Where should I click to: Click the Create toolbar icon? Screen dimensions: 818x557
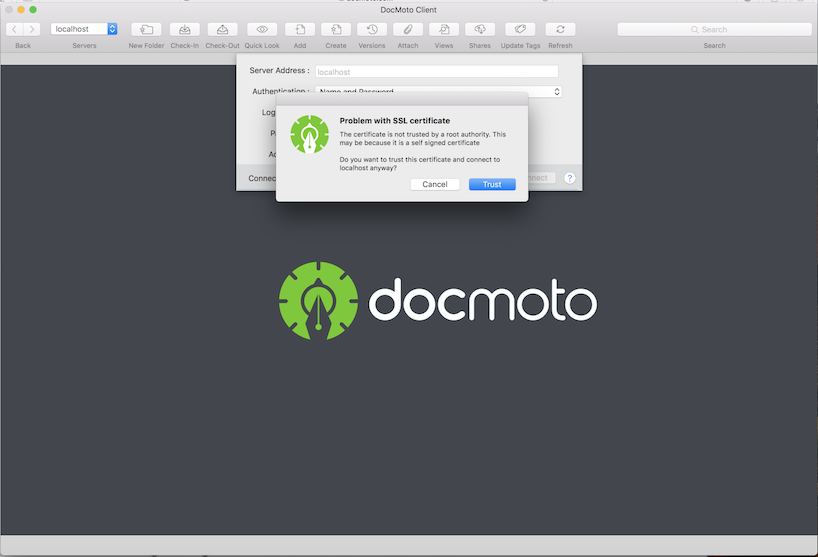coord(336,29)
